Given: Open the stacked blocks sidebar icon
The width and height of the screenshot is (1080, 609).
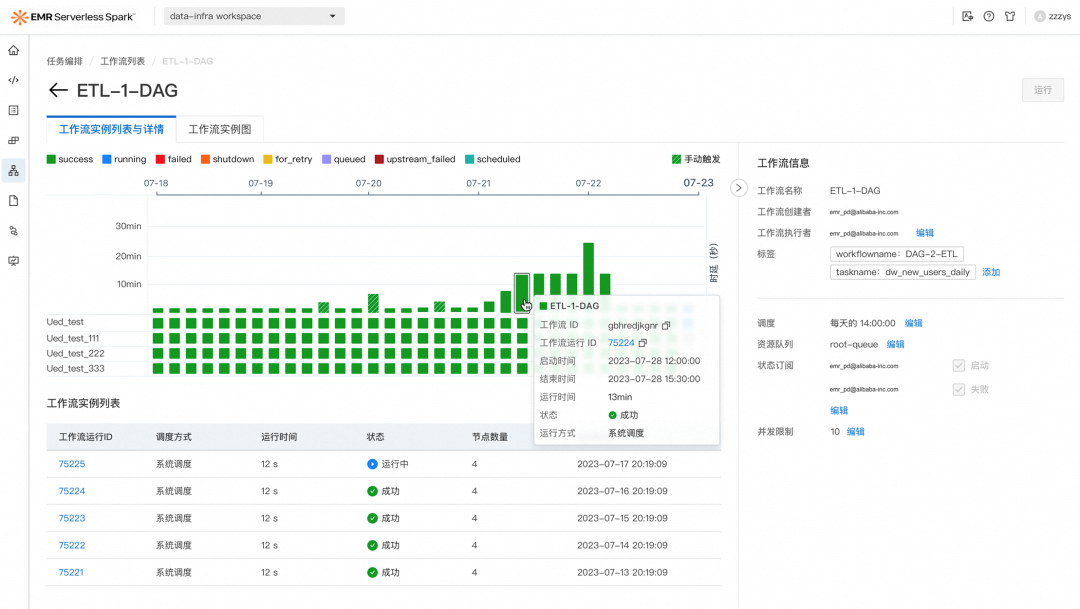Looking at the screenshot, I should (13, 141).
